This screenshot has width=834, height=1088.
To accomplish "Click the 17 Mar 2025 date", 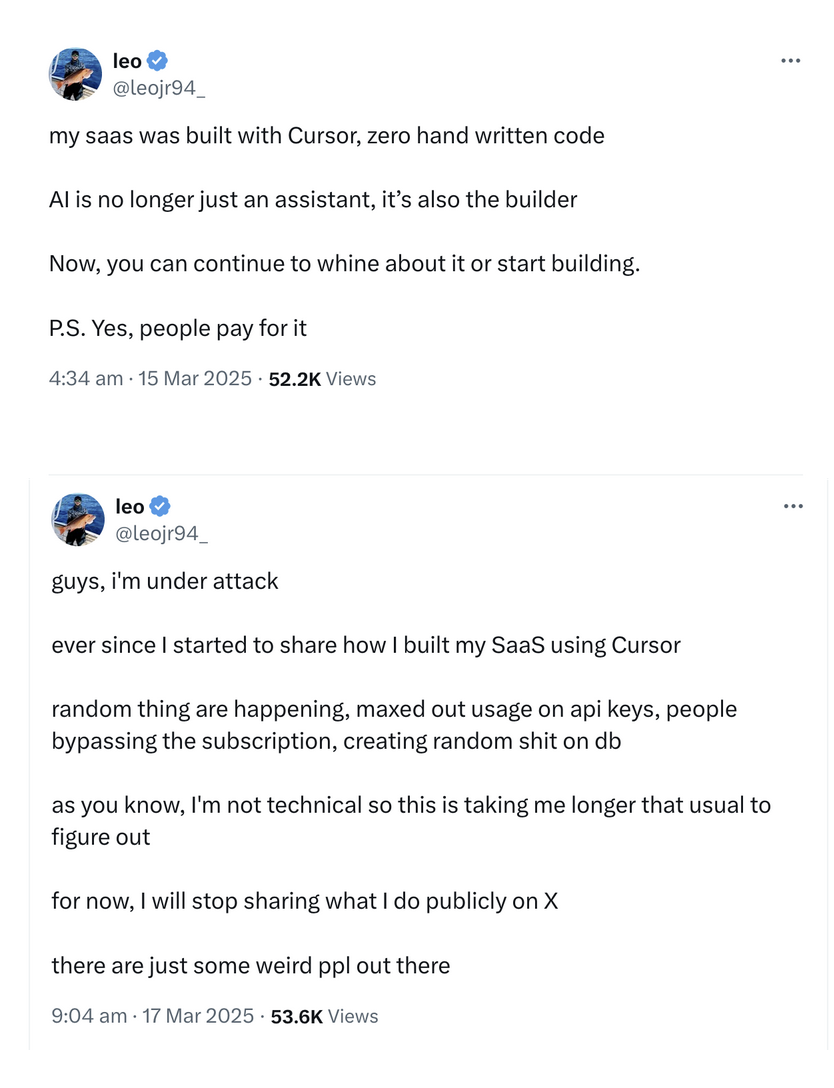I will click(198, 1016).
